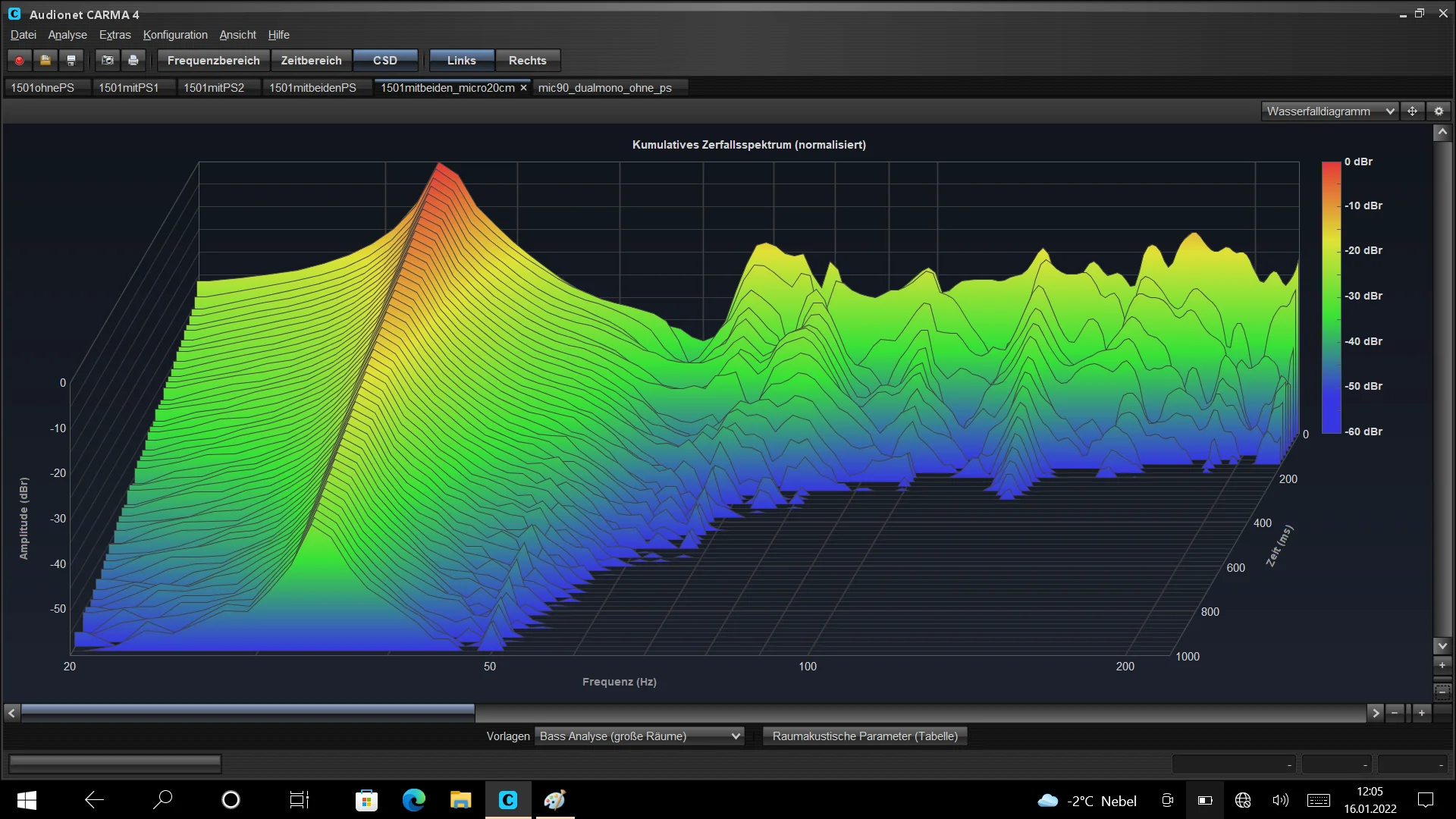Switch to Frequenzbereich view
The height and width of the screenshot is (819, 1456).
(214, 61)
